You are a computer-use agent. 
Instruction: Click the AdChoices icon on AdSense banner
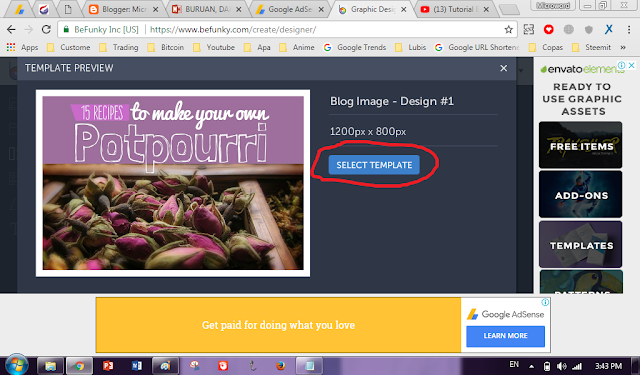pyautogui.click(x=545, y=302)
